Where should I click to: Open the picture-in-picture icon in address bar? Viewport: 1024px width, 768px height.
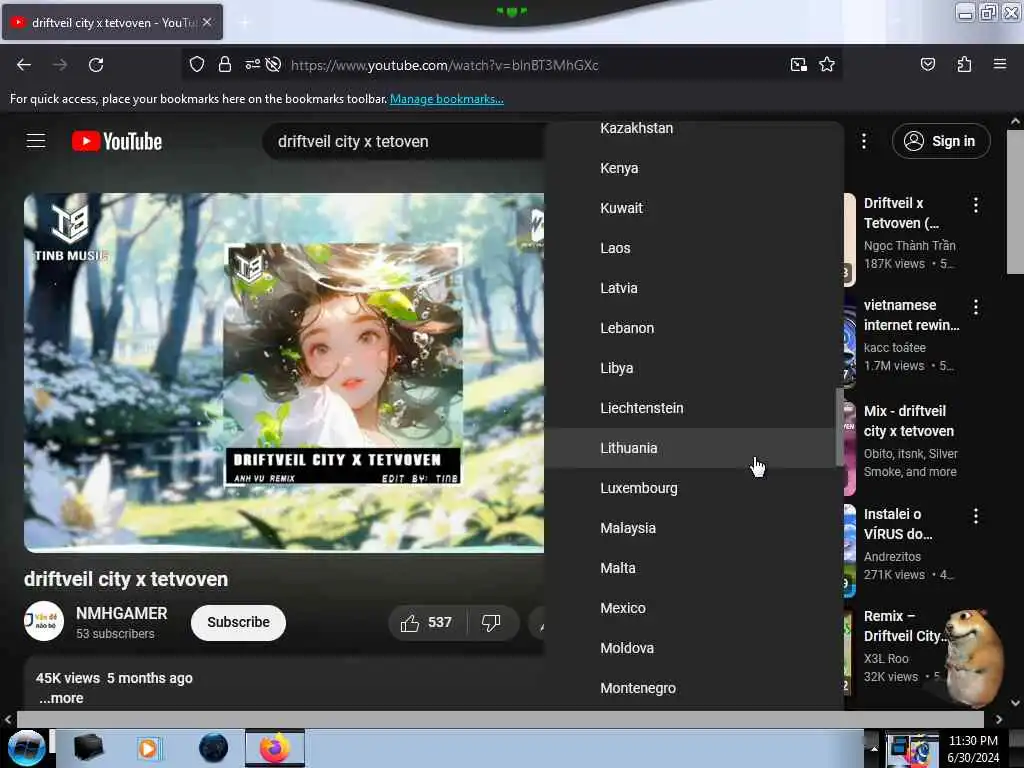[x=799, y=65]
